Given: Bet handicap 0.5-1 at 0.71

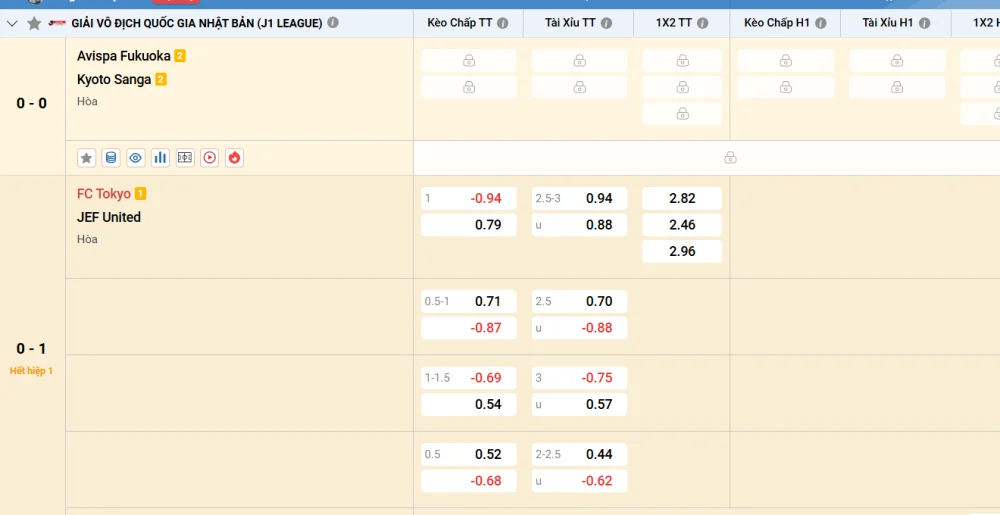Looking at the screenshot, I should (469, 301).
